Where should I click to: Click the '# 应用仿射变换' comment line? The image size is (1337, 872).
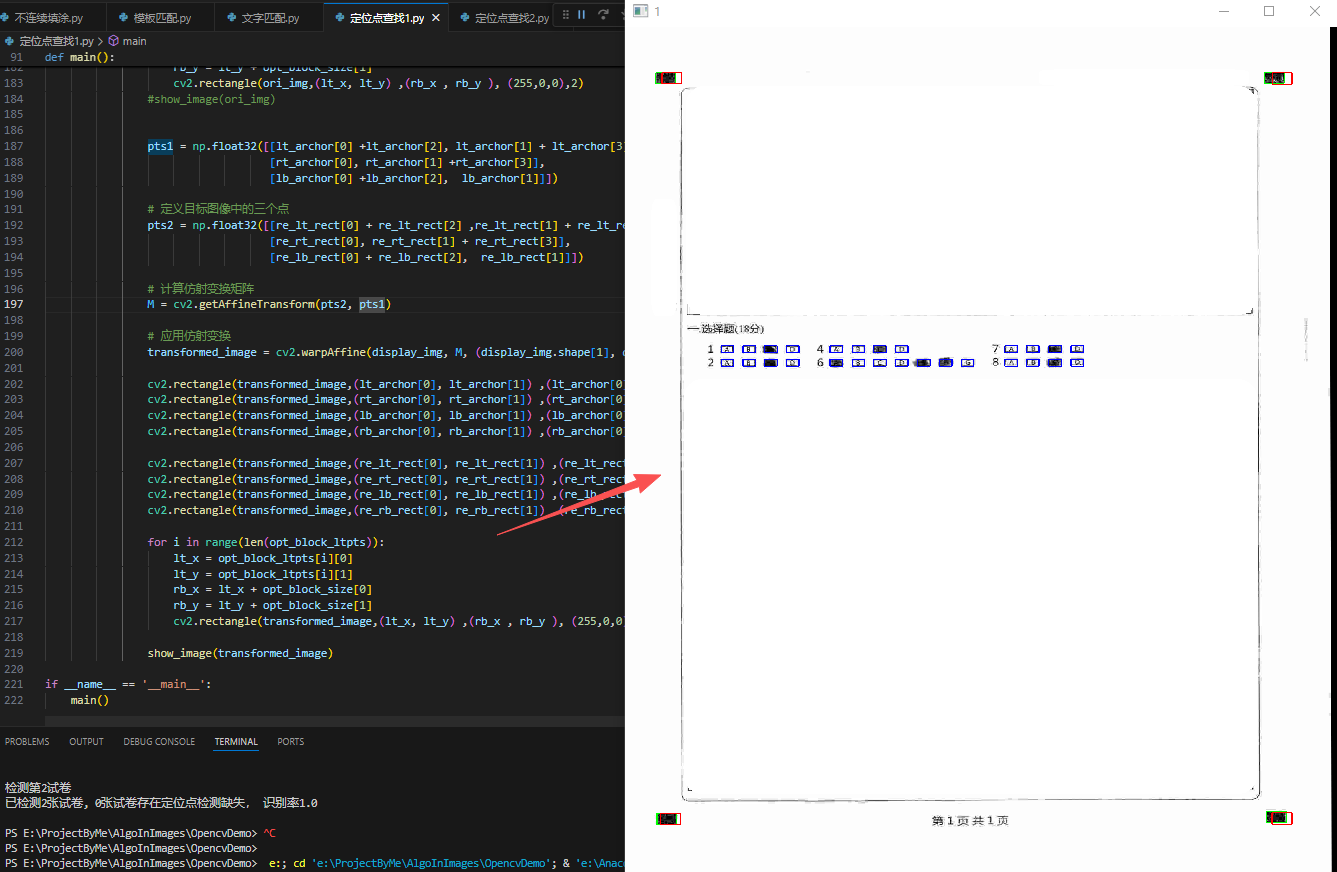coord(187,336)
